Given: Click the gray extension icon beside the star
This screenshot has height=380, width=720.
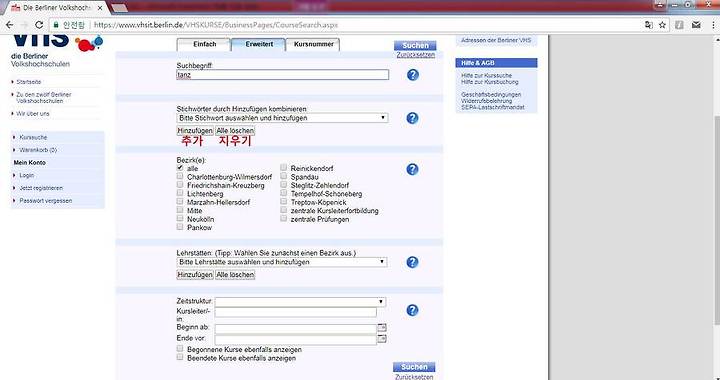Looking at the screenshot, I should click(679, 25).
